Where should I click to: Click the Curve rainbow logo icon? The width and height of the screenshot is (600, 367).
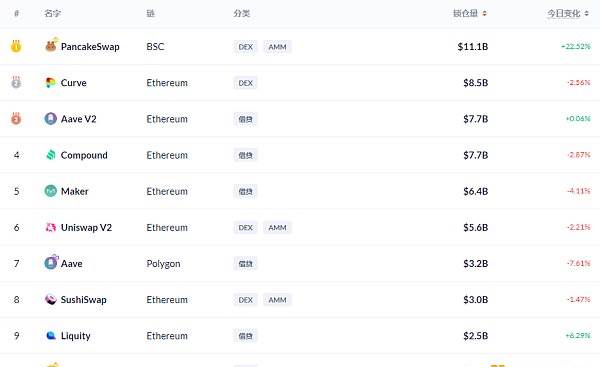(51, 83)
